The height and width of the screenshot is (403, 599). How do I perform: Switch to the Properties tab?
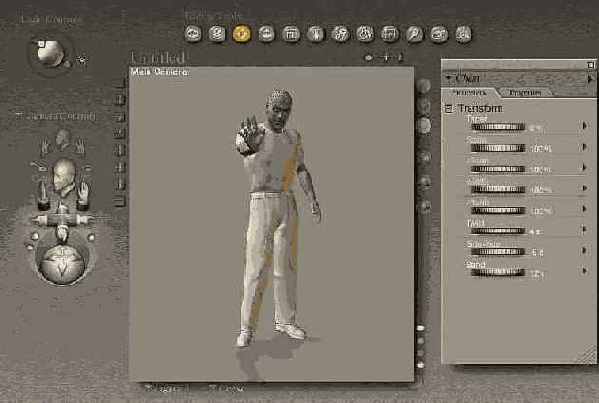coord(525,92)
